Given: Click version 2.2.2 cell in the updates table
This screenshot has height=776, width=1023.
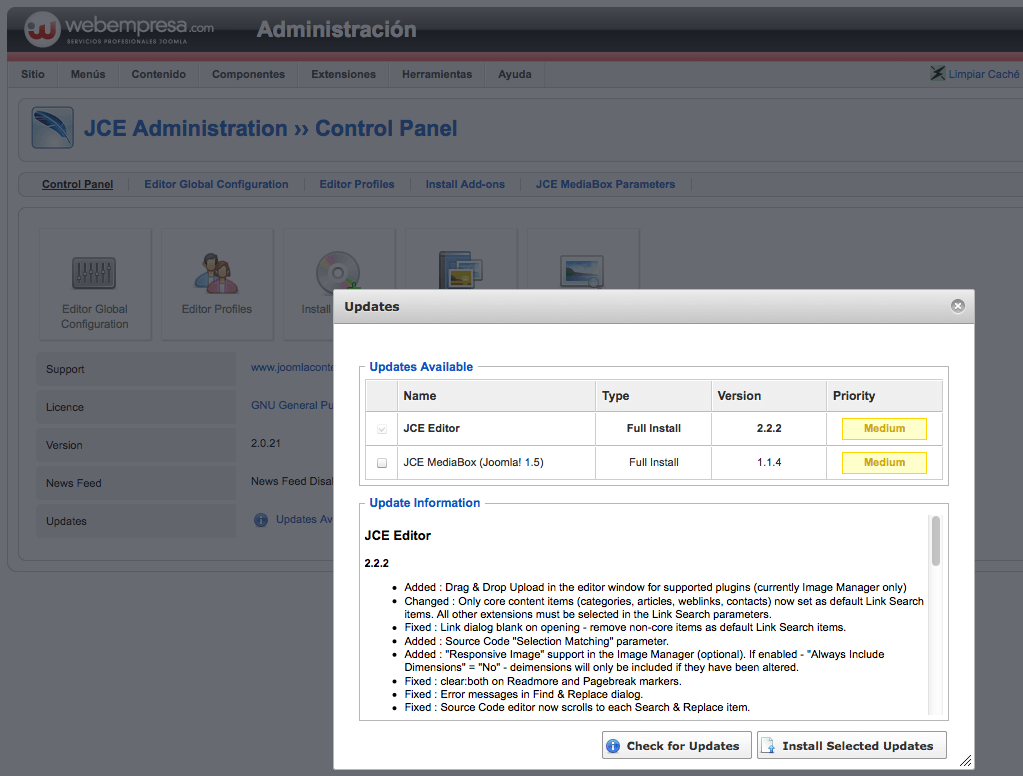Looking at the screenshot, I should [x=769, y=428].
